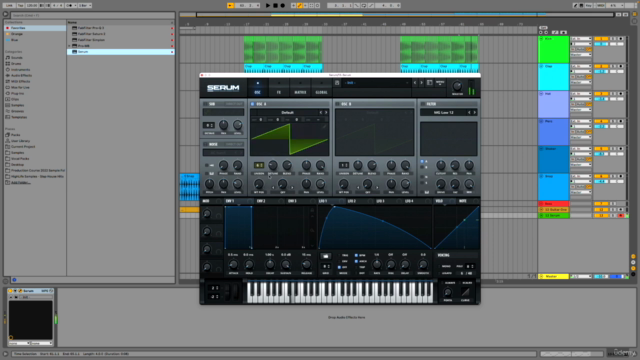The width and height of the screenshot is (640, 360).
Task: Enable the SUB oscillator toggle
Action: (205, 104)
